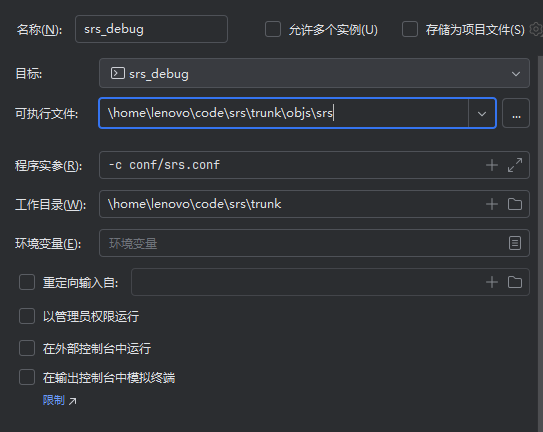The width and height of the screenshot is (543, 432).
Task: Insert macro with plus in 程序实参 field
Action: 491,165
